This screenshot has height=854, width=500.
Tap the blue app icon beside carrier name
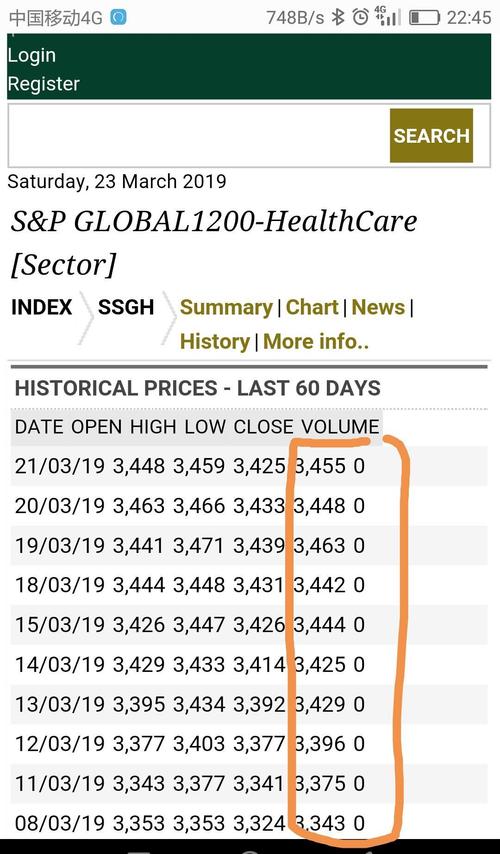point(118,17)
